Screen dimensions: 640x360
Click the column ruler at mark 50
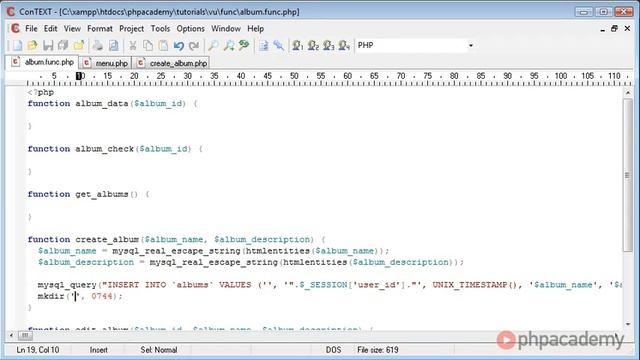click(294, 76)
